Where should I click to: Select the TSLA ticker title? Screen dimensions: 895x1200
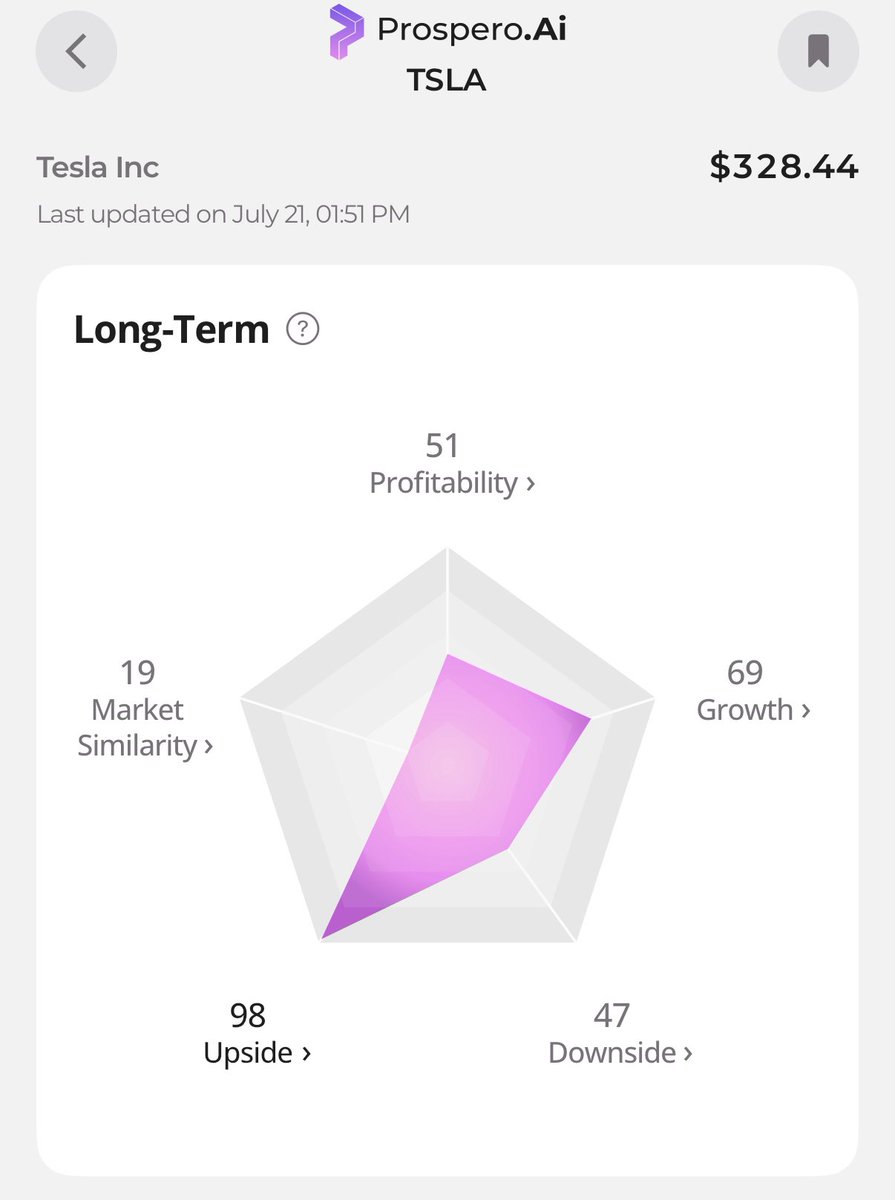point(446,81)
